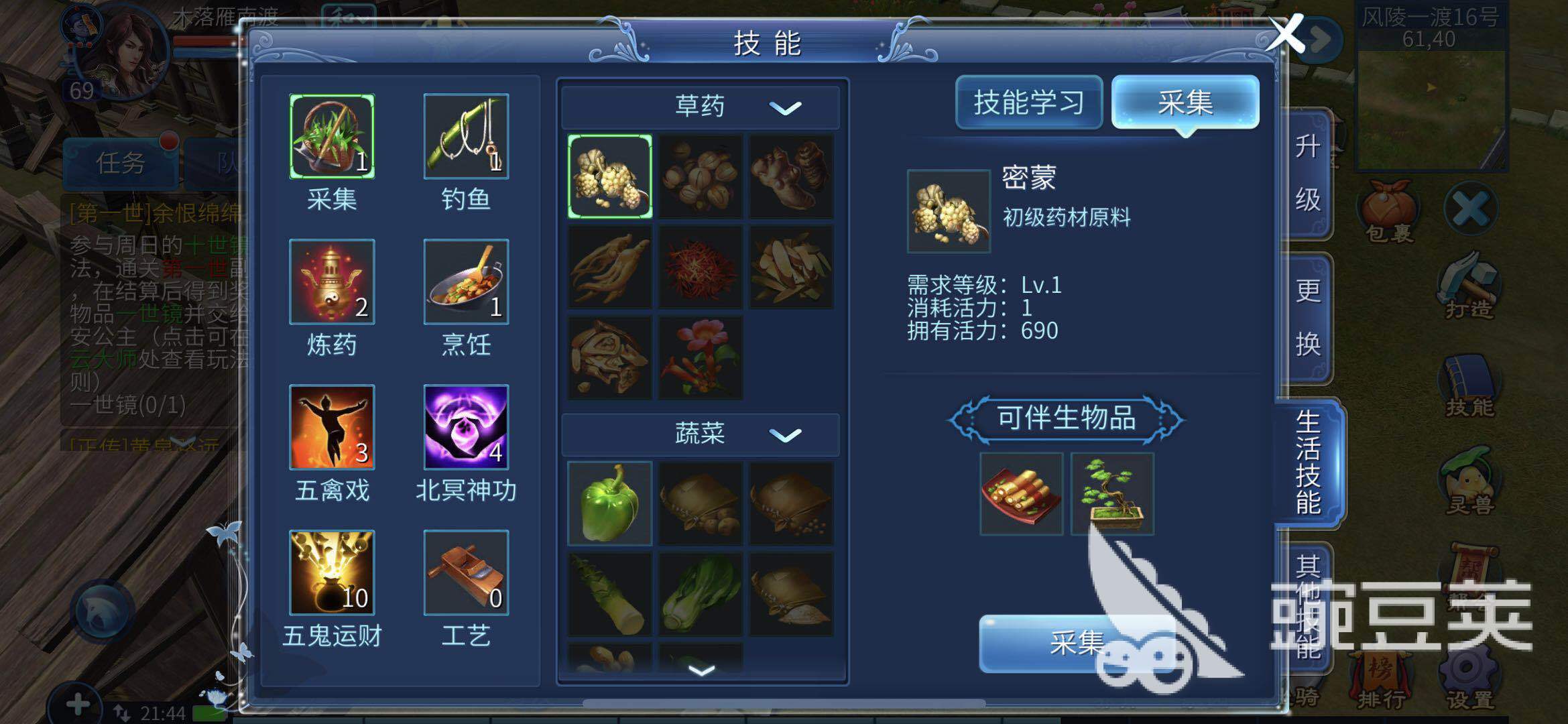
Task: Select the 五鬼运财 gold pot icon
Action: [x=332, y=572]
